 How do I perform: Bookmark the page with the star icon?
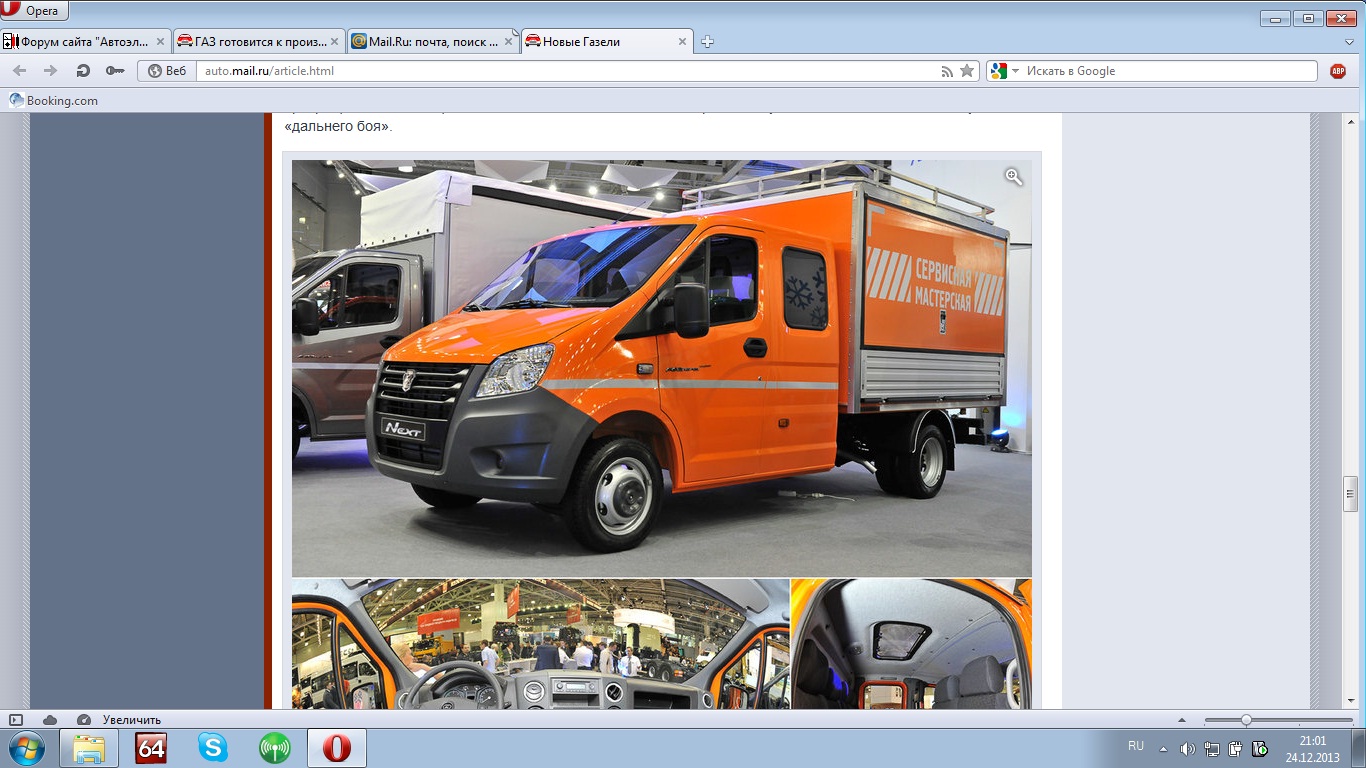(967, 71)
